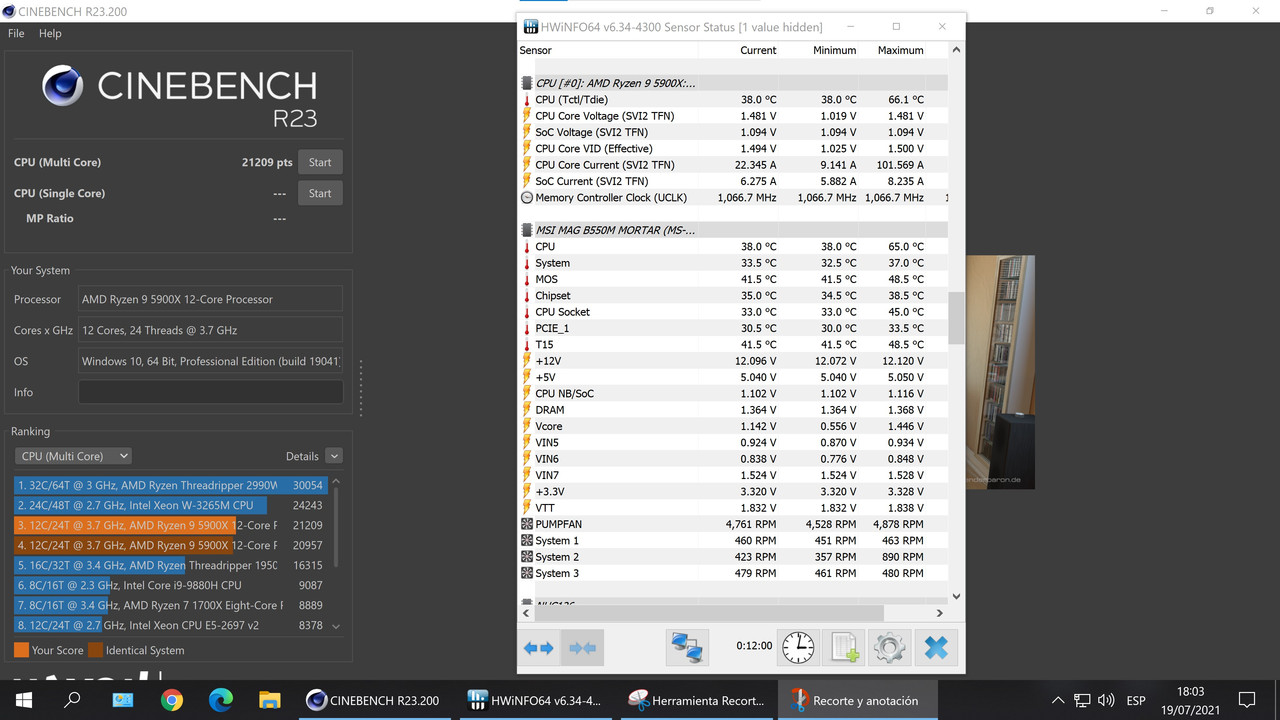Click the network icon in the system tray
This screenshot has height=720, width=1280.
1082,700
